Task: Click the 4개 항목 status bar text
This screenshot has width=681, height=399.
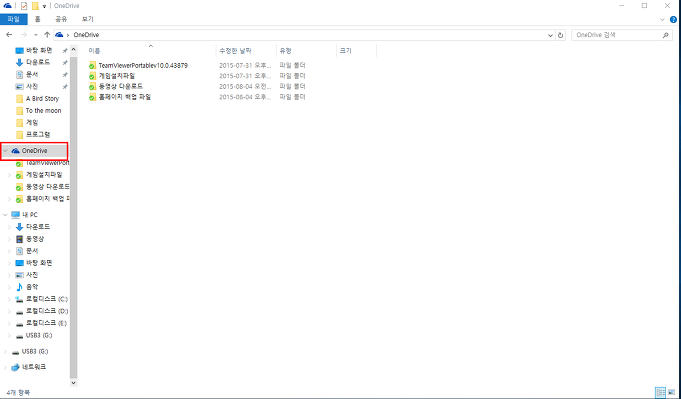Action: (x=18, y=392)
